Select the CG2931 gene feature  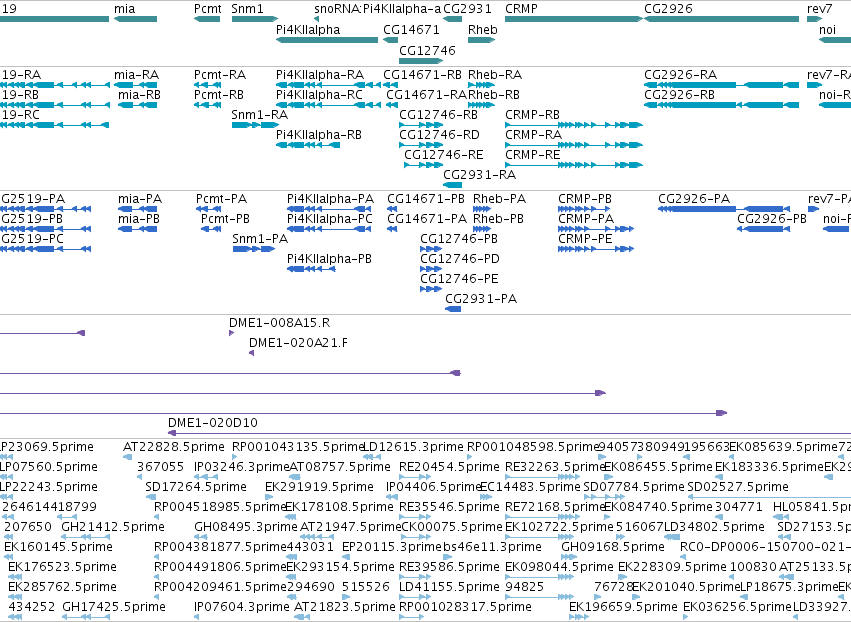[452, 19]
